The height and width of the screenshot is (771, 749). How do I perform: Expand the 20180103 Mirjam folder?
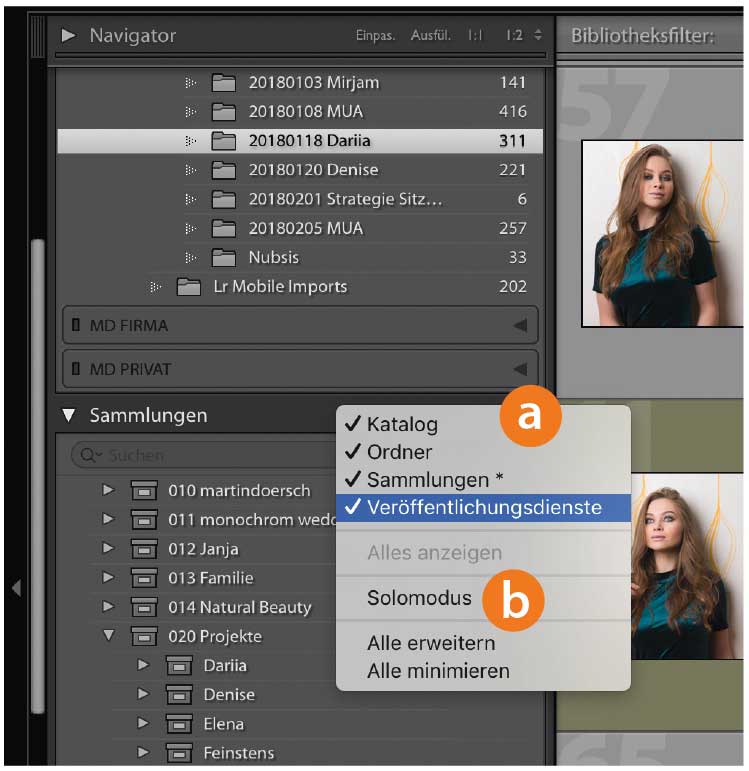[x=190, y=83]
